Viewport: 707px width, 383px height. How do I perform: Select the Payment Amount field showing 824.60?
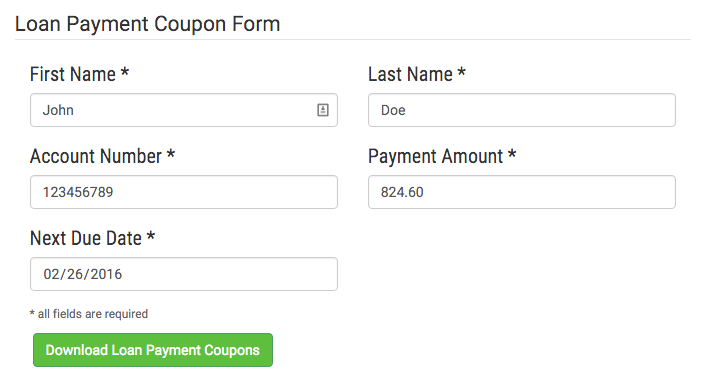522,192
